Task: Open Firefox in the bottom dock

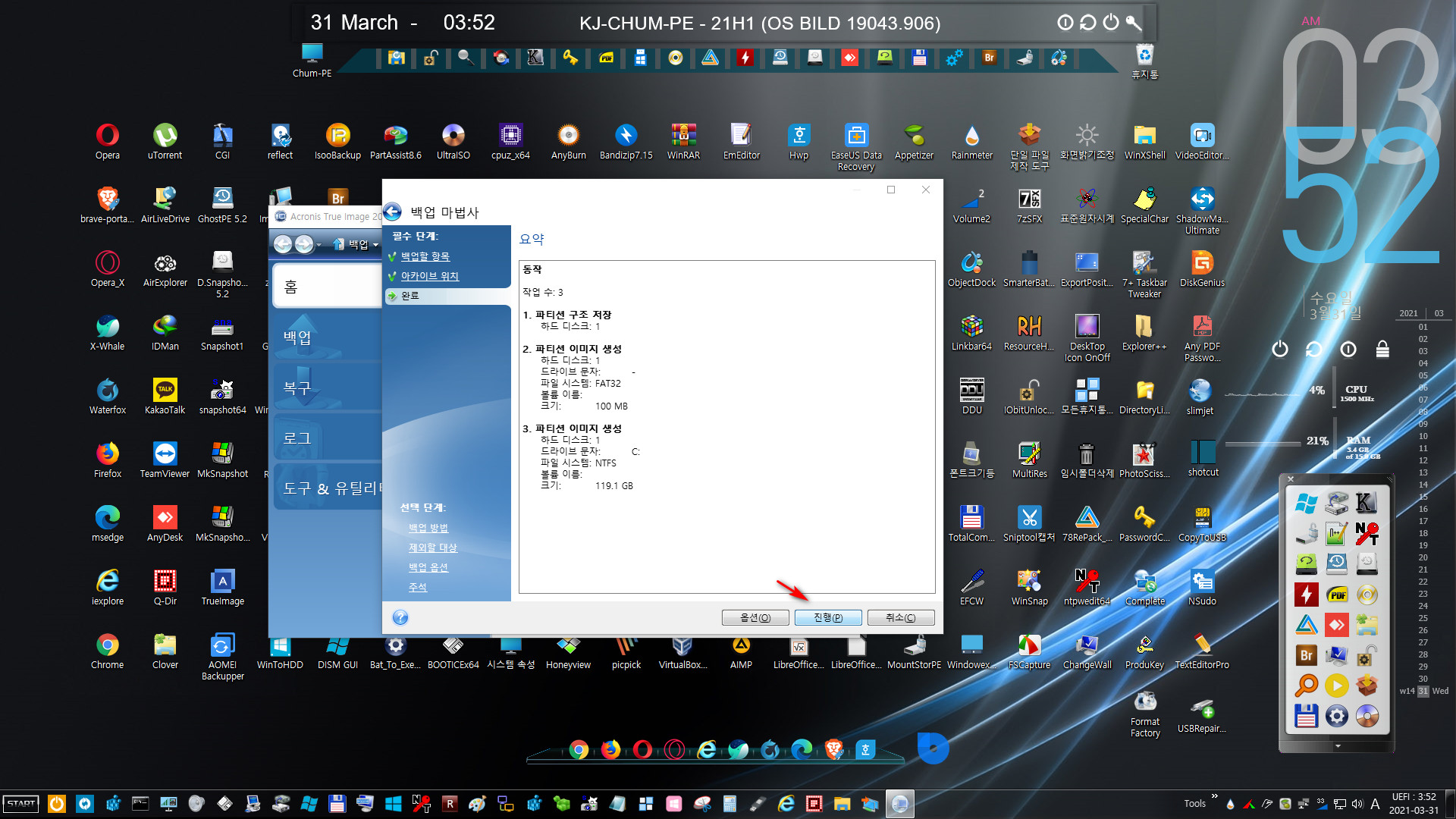Action: pyautogui.click(x=610, y=750)
